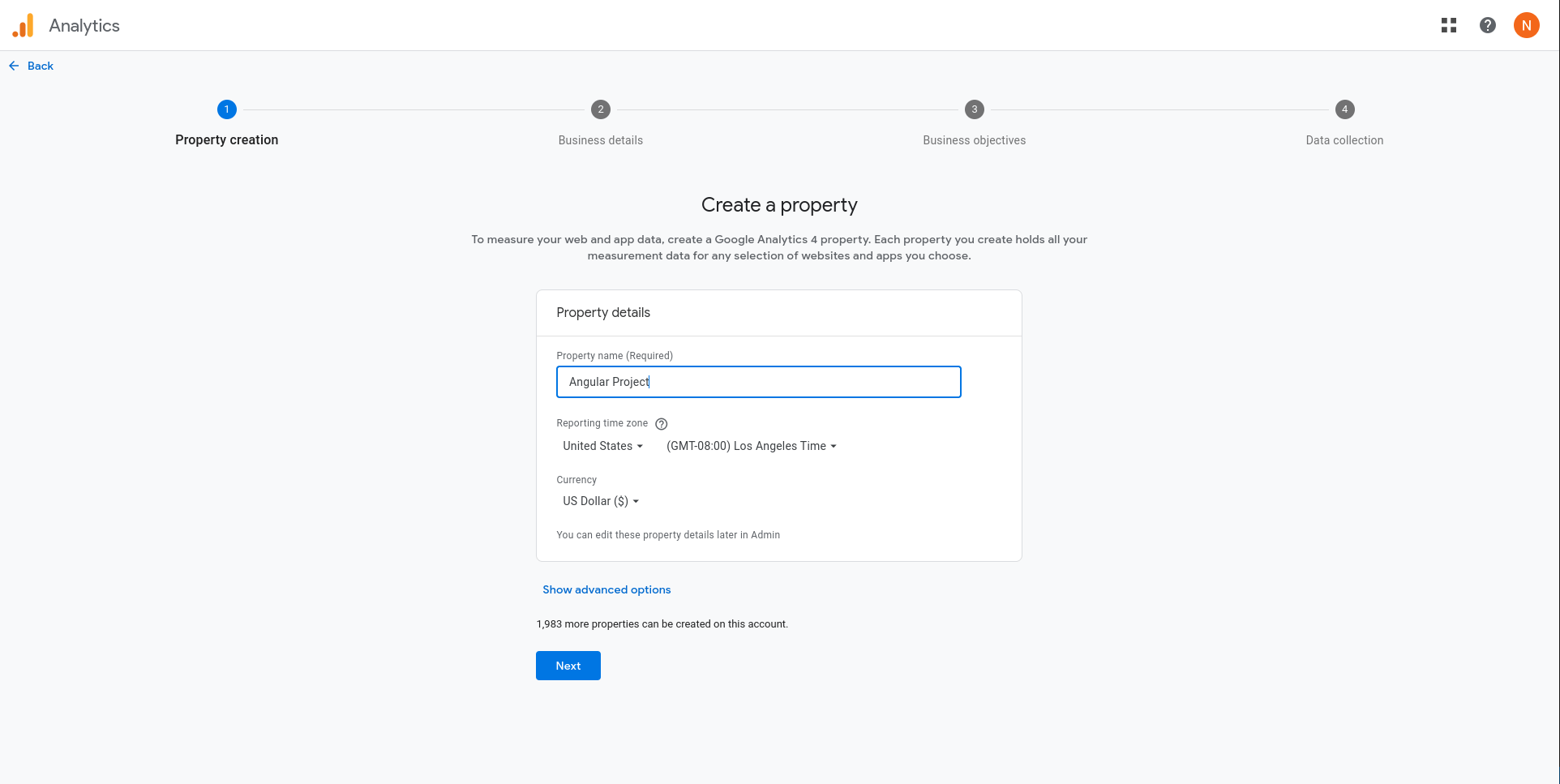Click the Back link
Viewport: 1560px width, 784px height.
tap(40, 66)
